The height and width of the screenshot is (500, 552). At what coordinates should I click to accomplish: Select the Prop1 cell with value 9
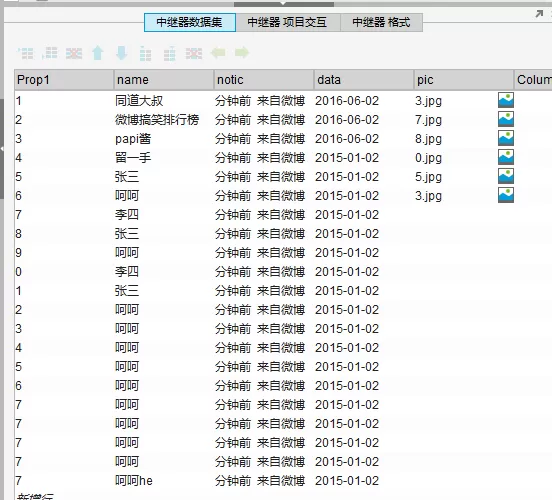click(64, 253)
